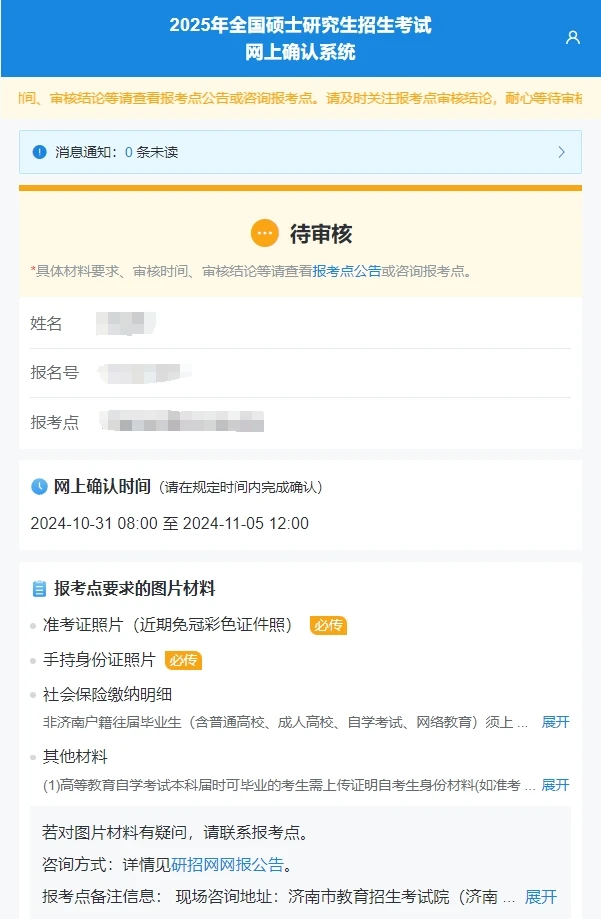Open the 研招网网报公告 link
Image resolution: width=601 pixels, height=919 pixels.
228,864
